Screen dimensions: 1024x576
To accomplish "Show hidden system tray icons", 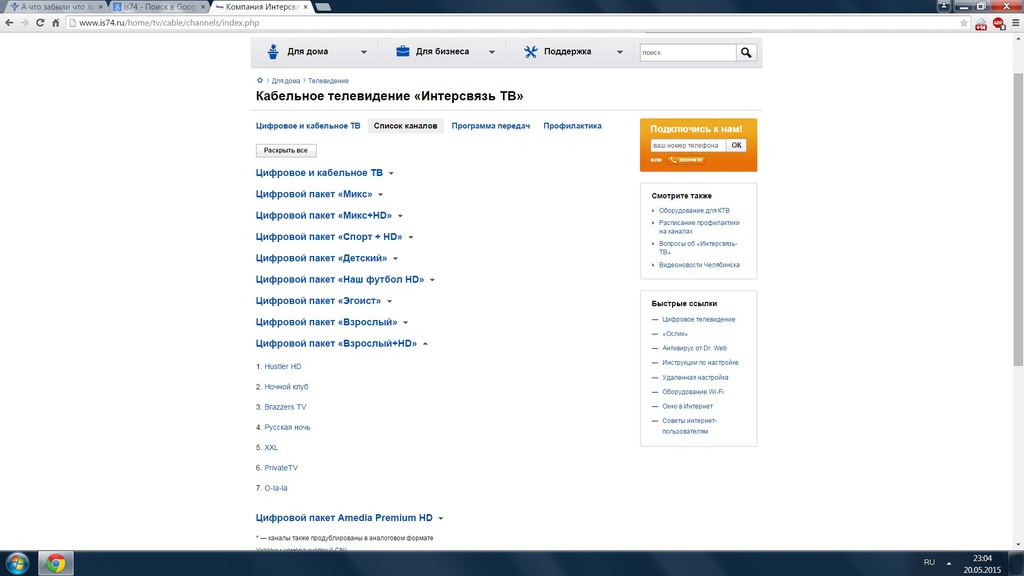I will tap(949, 563).
